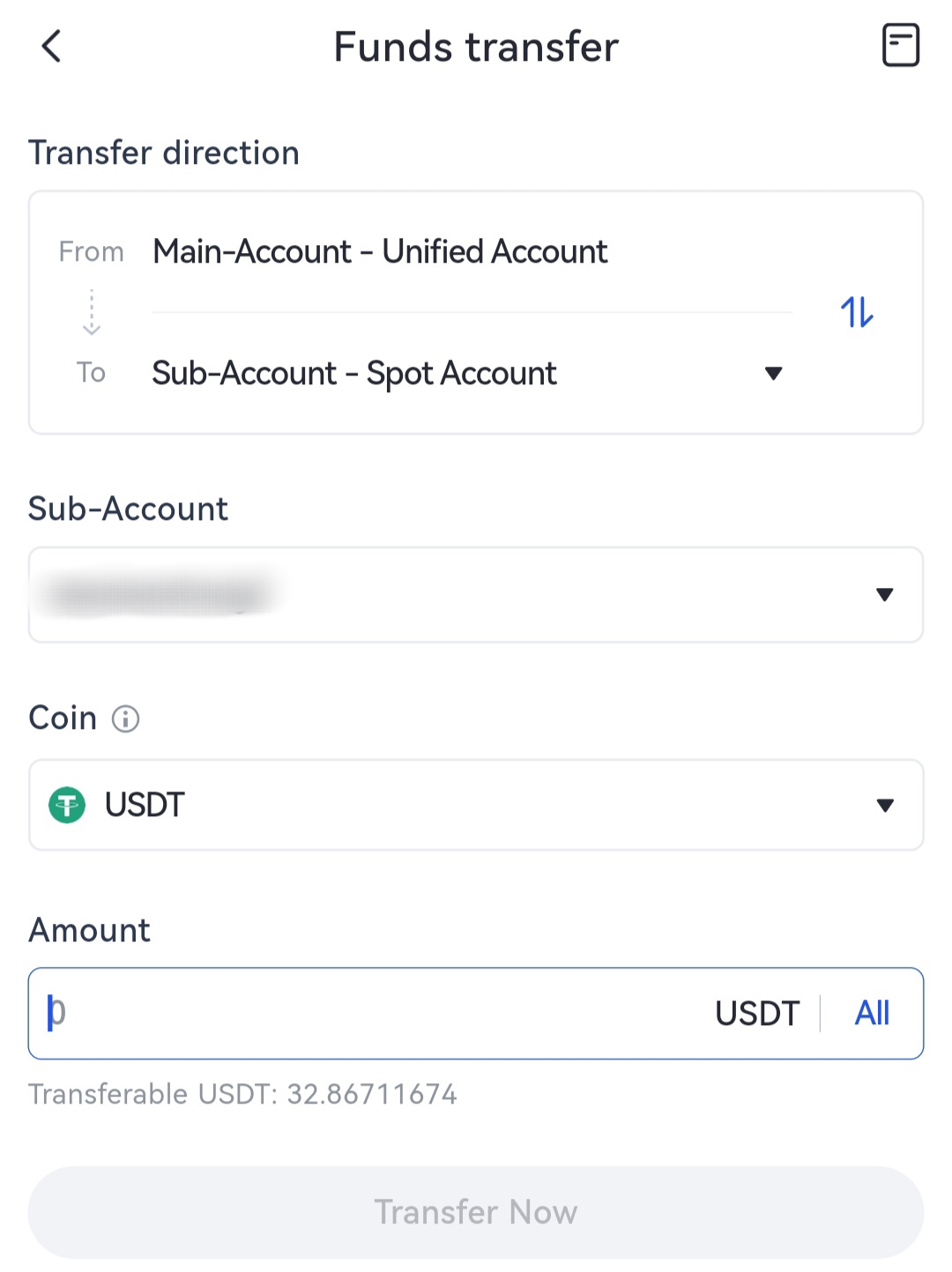The width and height of the screenshot is (952, 1272).
Task: Select the Main-Account - Unified Account source
Action: (380, 252)
